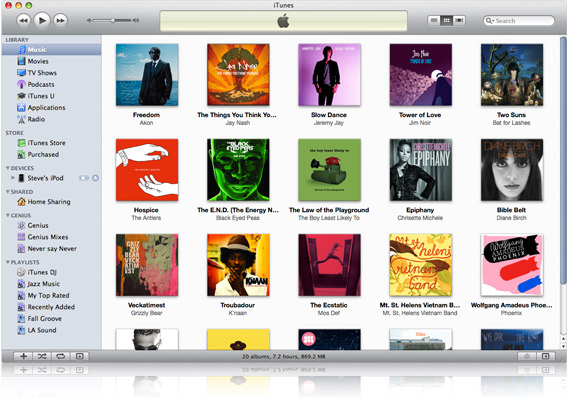Screen dimensions: 567x405
Task: Open Fall Groove playlist
Action: pos(52,319)
